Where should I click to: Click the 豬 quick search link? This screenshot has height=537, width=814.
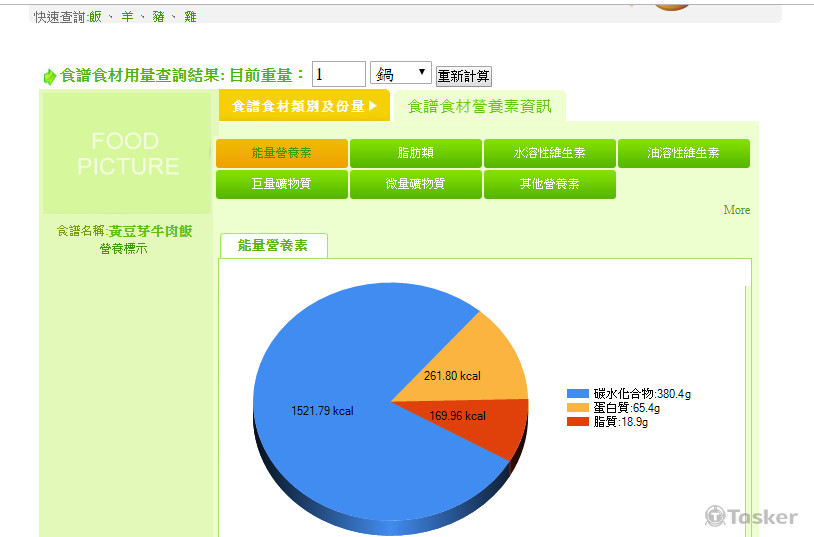(158, 17)
